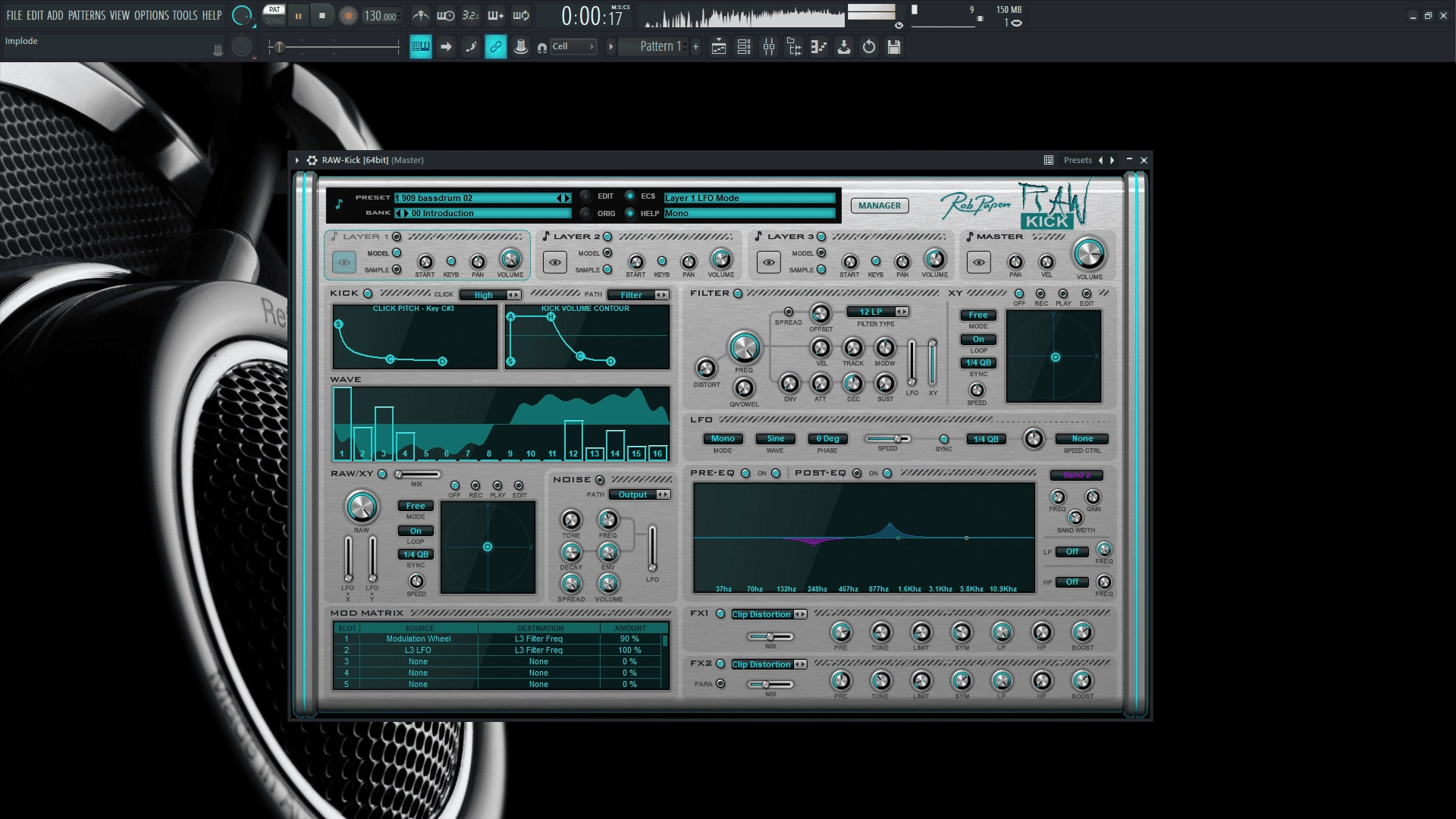Open the playlist view icon
The height and width of the screenshot is (819, 1456).
coord(719,47)
